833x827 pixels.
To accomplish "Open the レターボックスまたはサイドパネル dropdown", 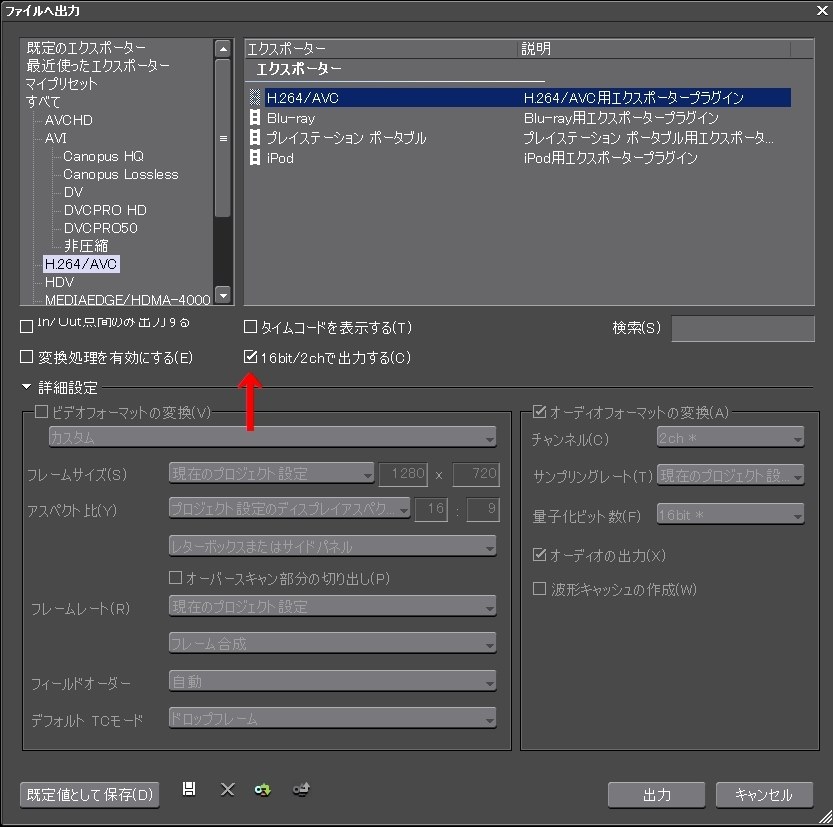I will click(x=333, y=546).
